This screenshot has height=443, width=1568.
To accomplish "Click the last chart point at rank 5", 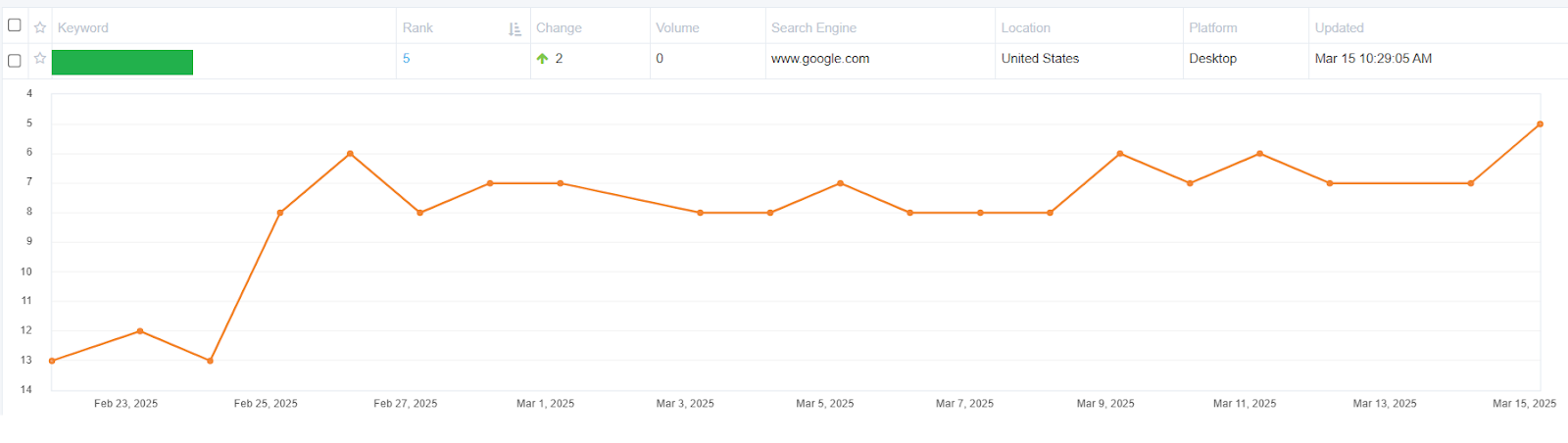I will (1540, 124).
